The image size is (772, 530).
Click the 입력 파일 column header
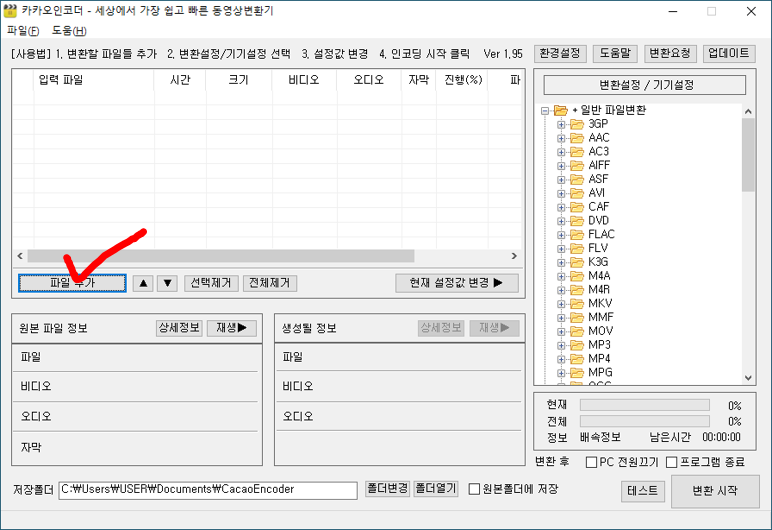pos(94,80)
